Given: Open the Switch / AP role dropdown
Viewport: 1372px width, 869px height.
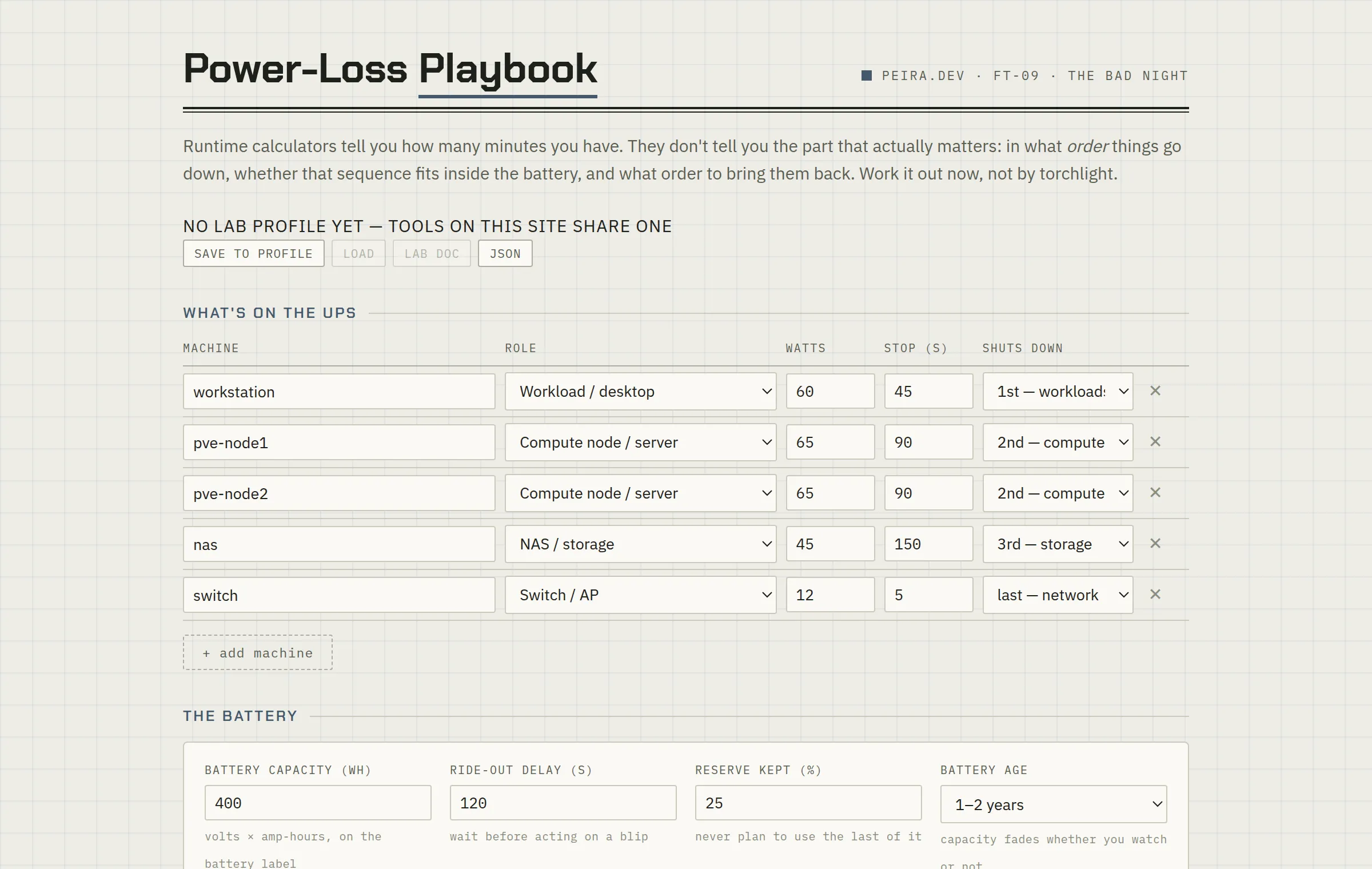Looking at the screenshot, I should tap(640, 595).
